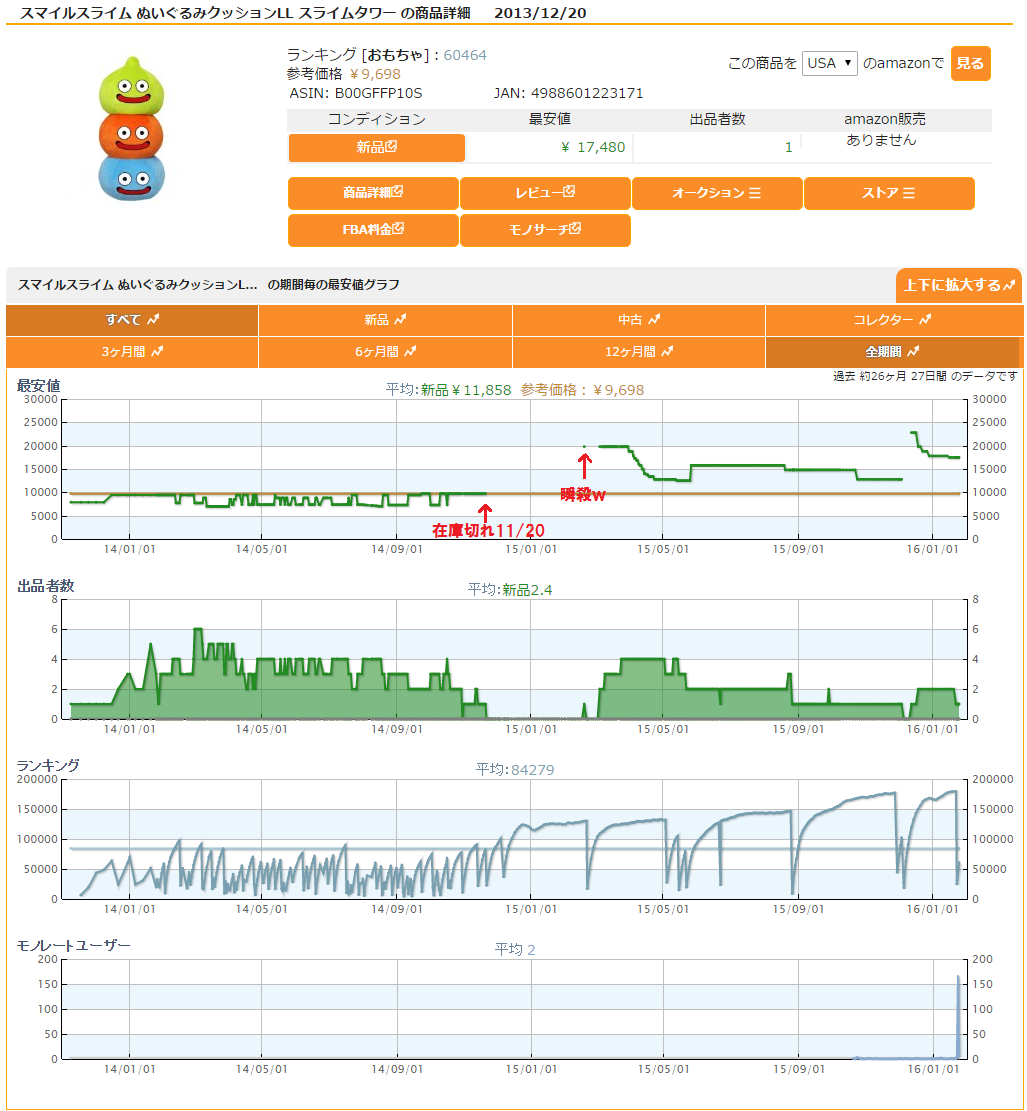Click the orange 見る button
1027x1111 pixels.
tap(970, 63)
